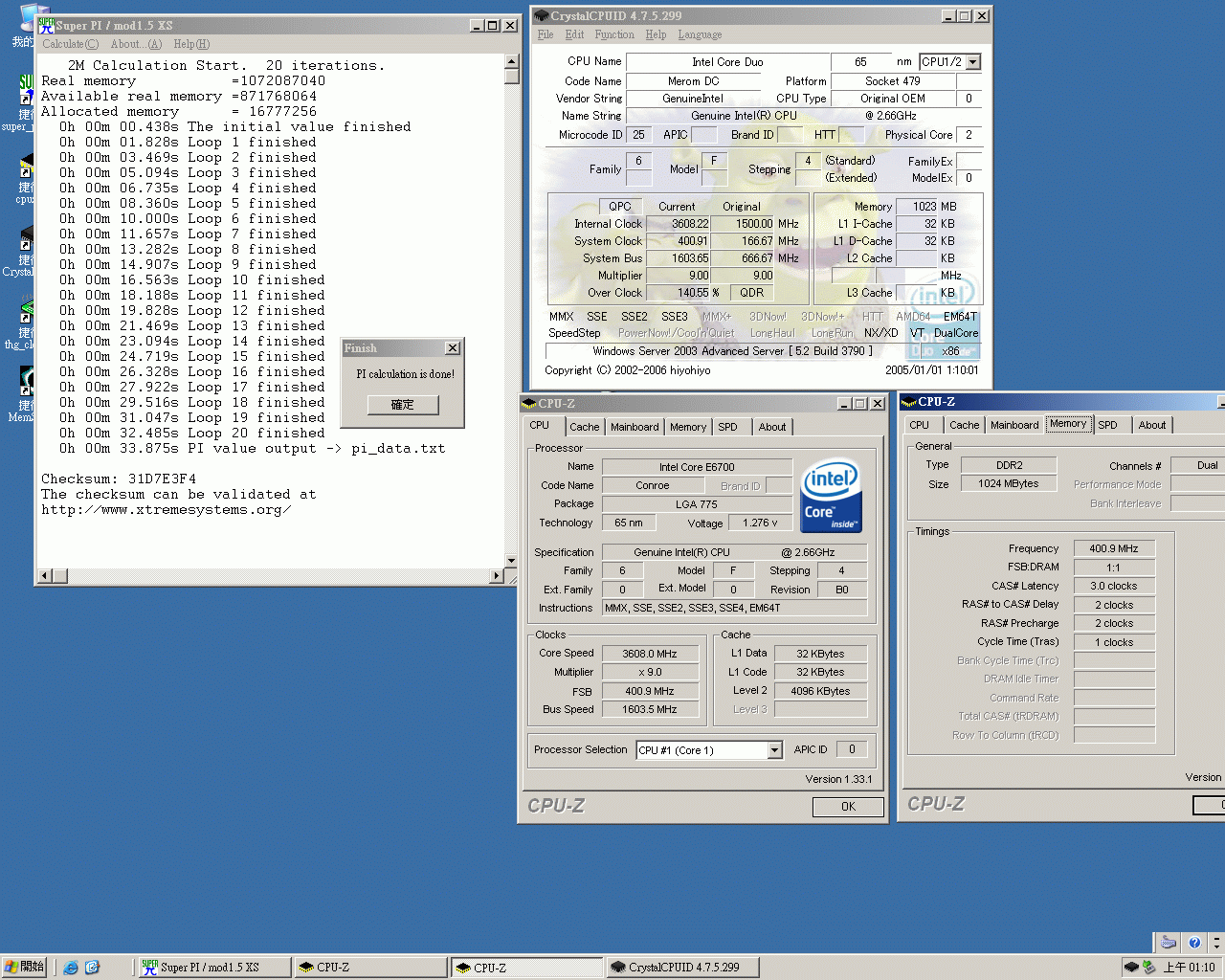Click OK in the CPU-Z Processor window
Screen dimensions: 1225x980
(x=848, y=807)
